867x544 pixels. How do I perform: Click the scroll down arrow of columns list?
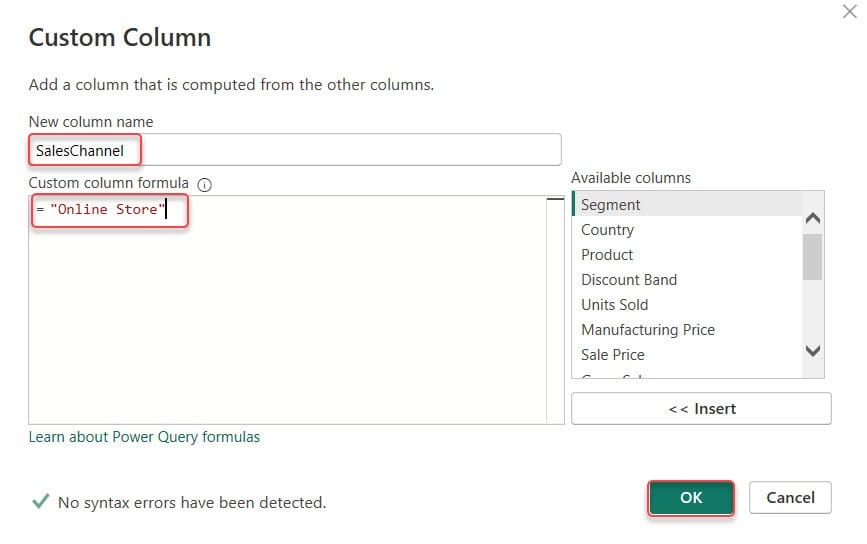813,351
